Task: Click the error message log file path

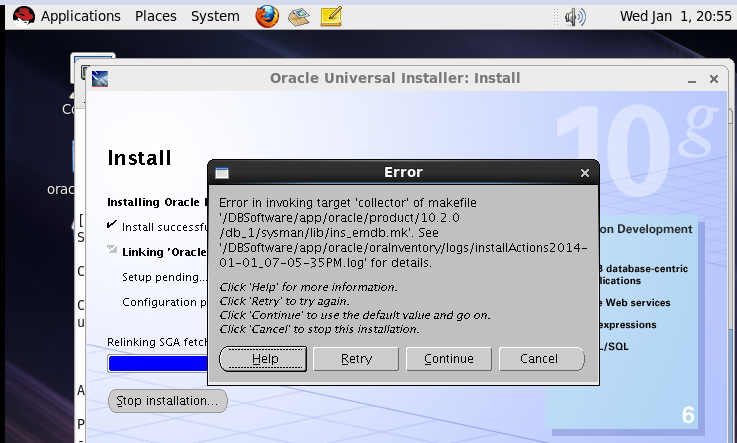Action: [403, 255]
